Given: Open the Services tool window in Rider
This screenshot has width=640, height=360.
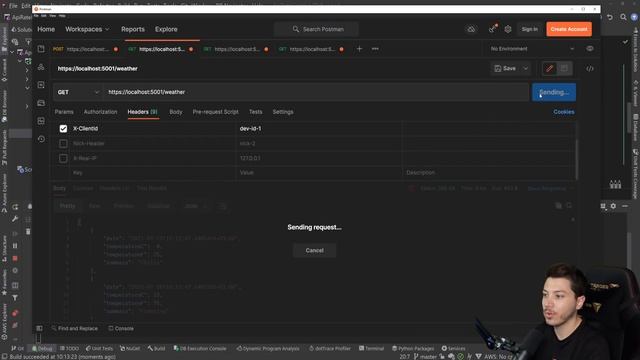Looking at the screenshot, I should click(x=453, y=348).
